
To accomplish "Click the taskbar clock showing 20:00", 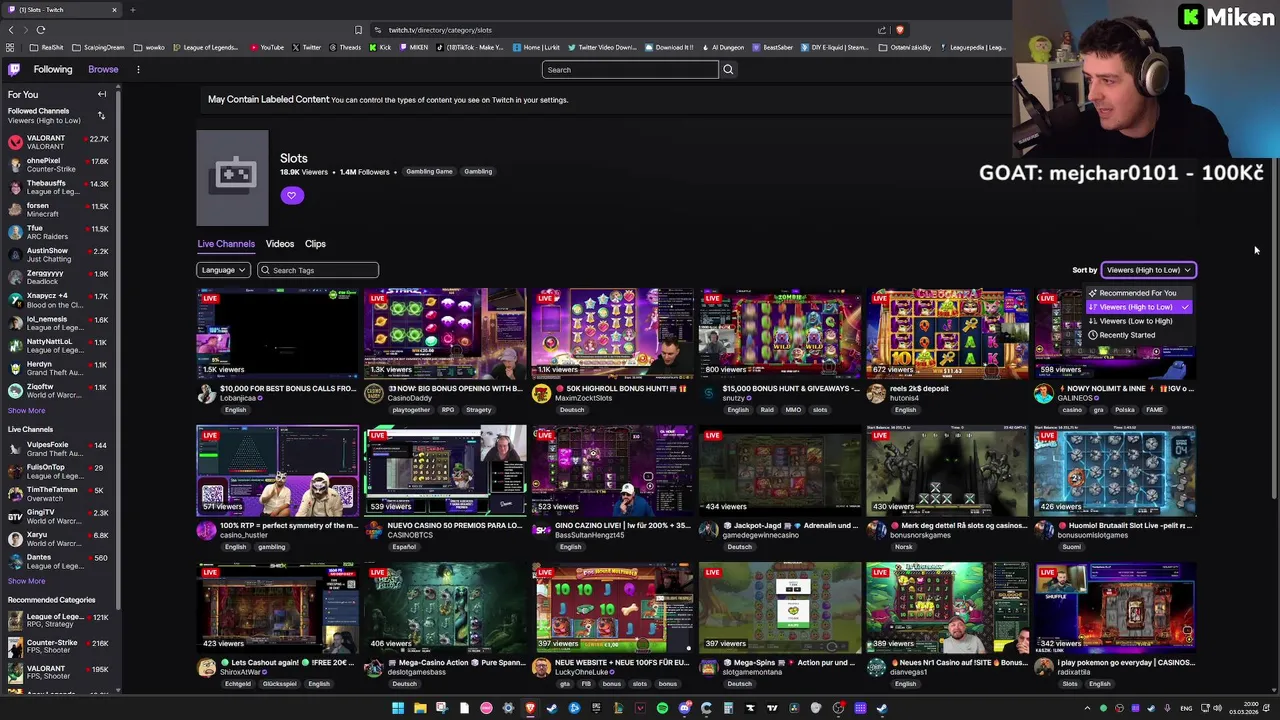I will coord(1243,708).
